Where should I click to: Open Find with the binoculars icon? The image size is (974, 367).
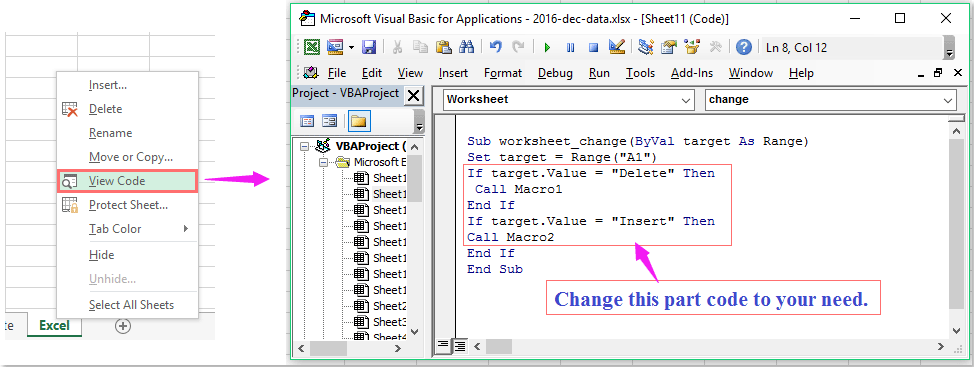pyautogui.click(x=466, y=47)
